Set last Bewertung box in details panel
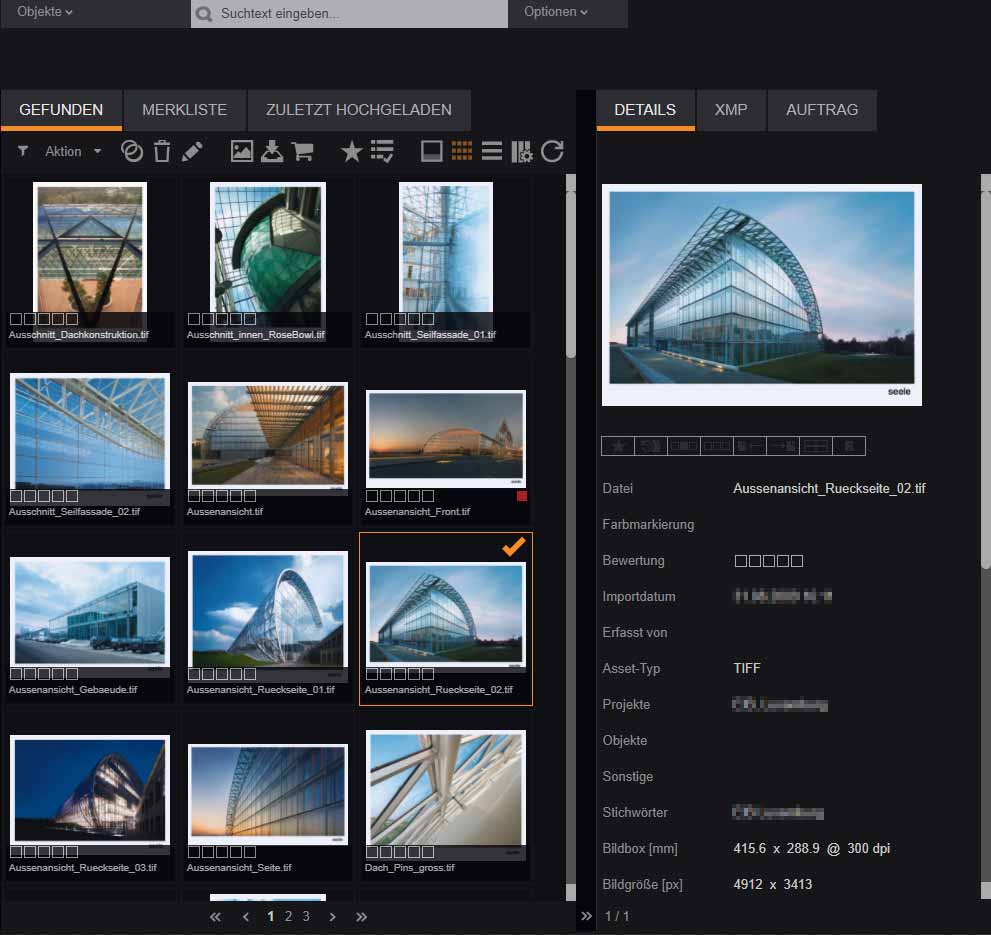 797,561
